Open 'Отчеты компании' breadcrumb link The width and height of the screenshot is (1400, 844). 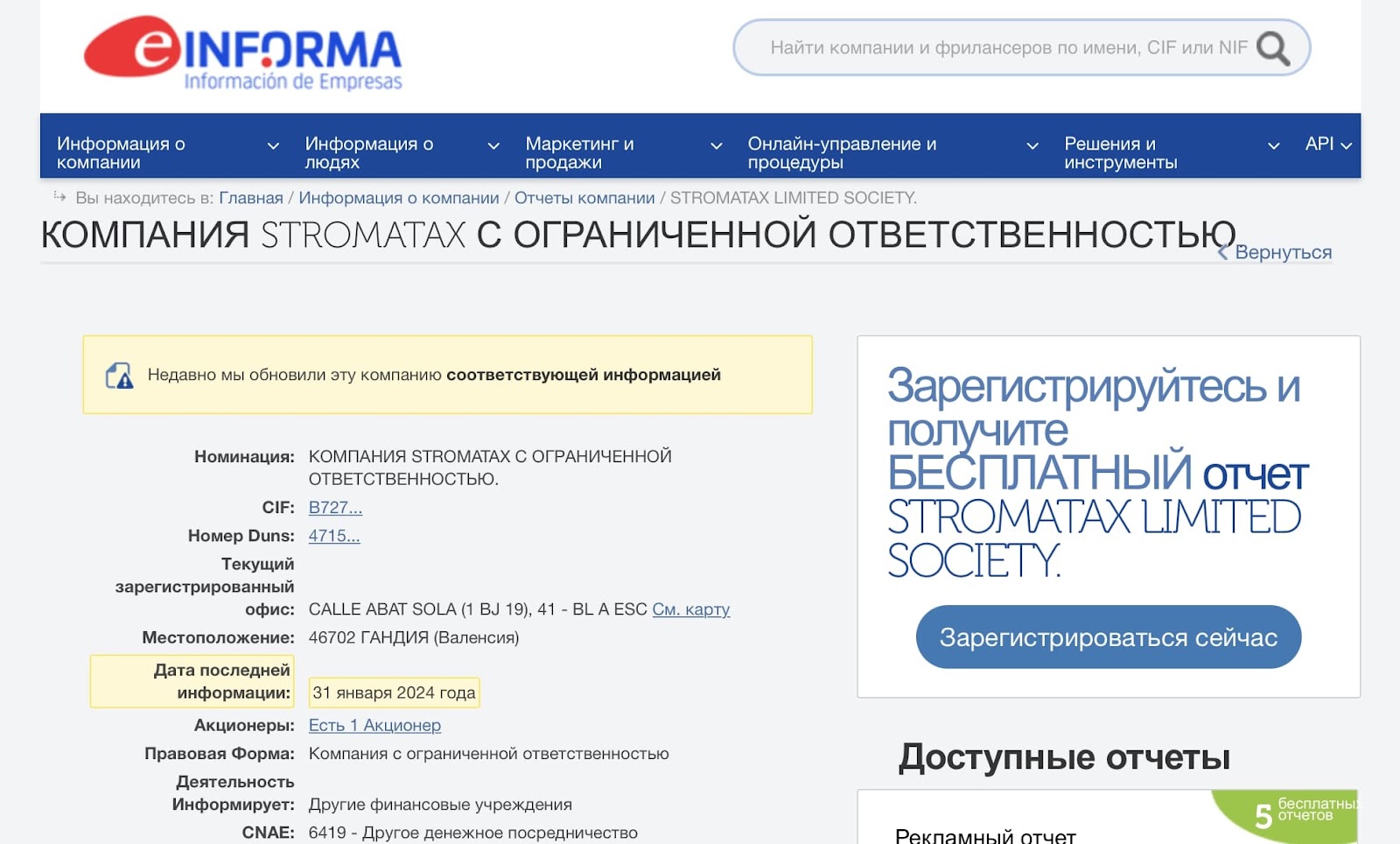click(x=584, y=198)
